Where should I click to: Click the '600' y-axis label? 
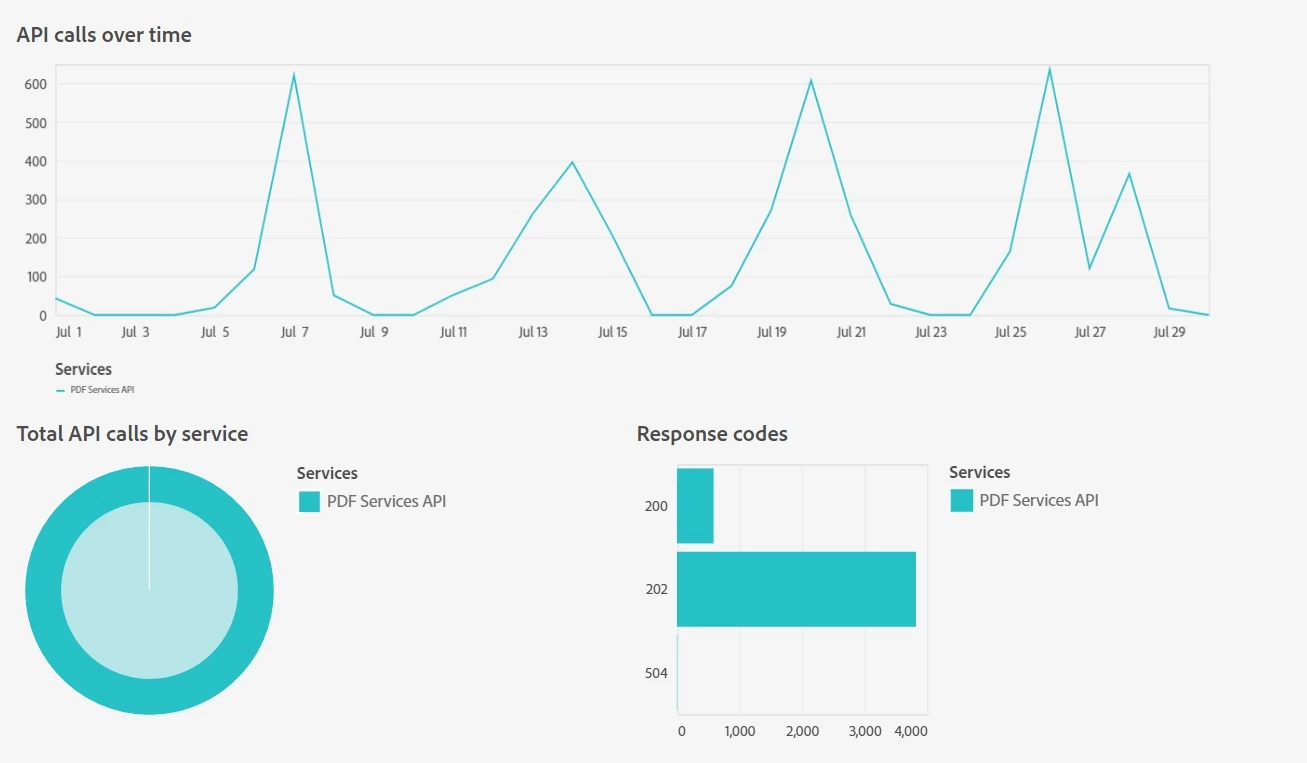(x=36, y=84)
